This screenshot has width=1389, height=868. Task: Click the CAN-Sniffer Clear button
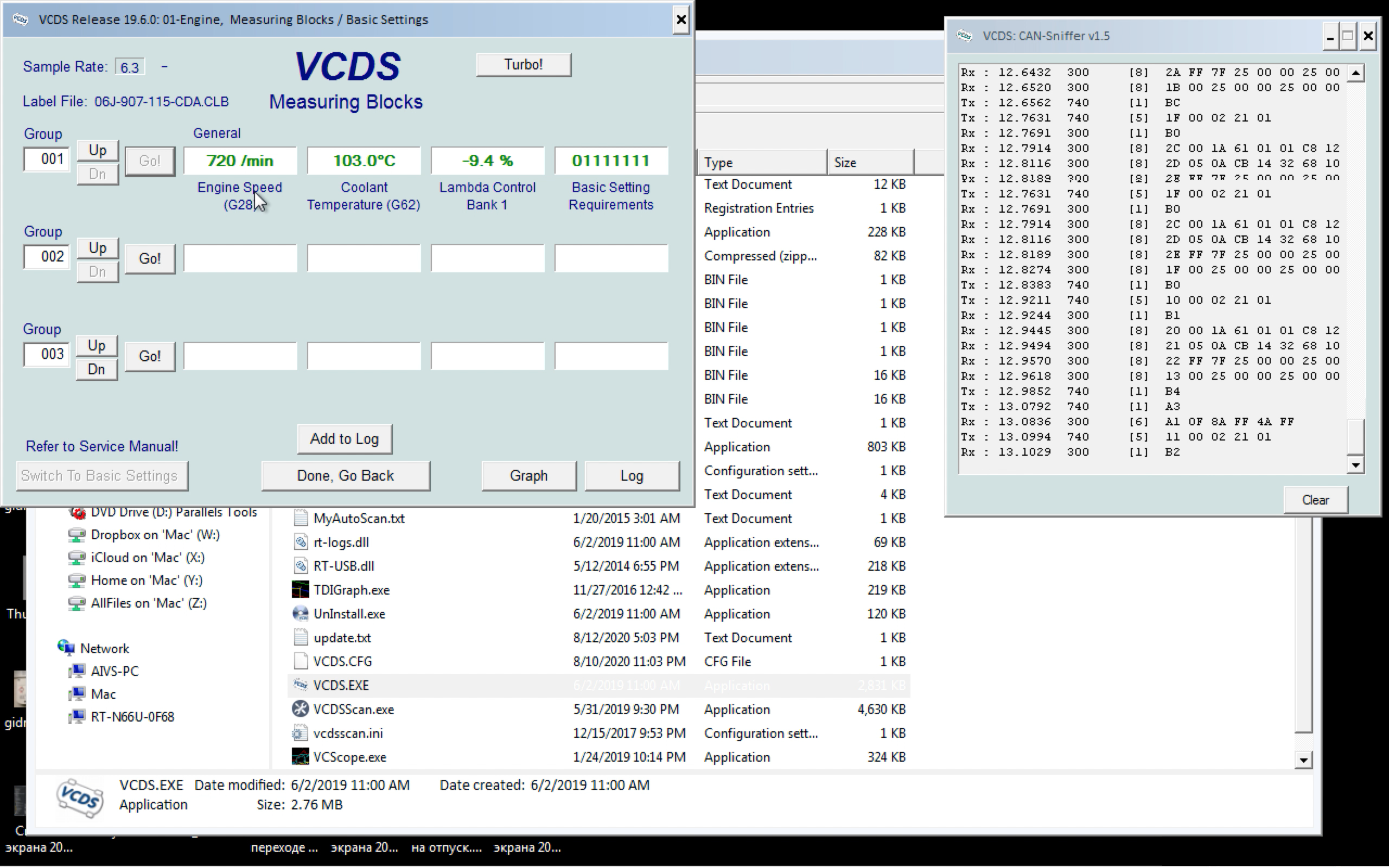pos(1315,499)
